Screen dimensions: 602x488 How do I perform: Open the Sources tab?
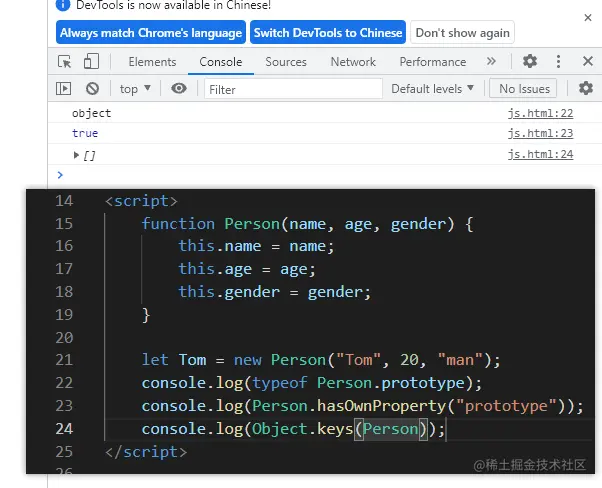tap(286, 62)
